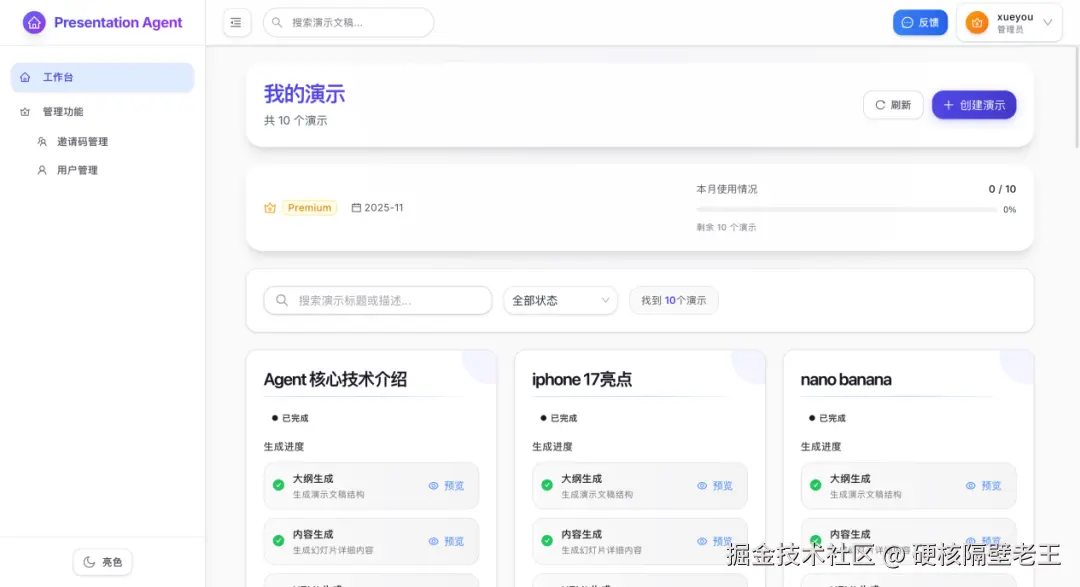Click the 我的演示 heading
The image size is (1080, 587).
(x=304, y=94)
